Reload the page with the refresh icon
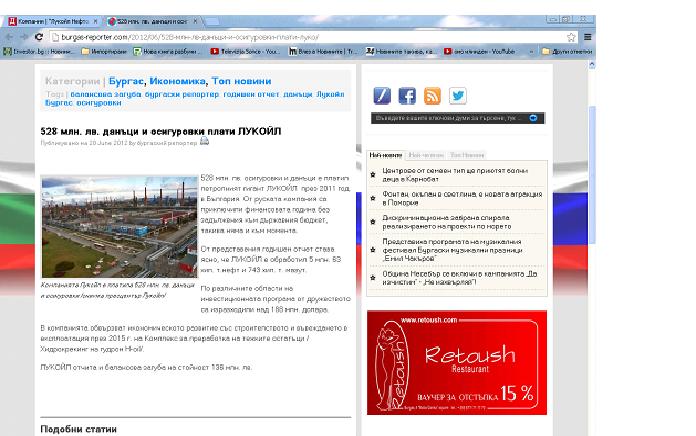 39,37
